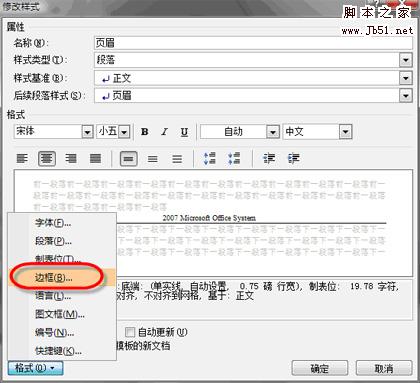Choose 制表位(T)... menu item
Image resolution: width=420 pixels, height=383 pixels.
[62, 259]
